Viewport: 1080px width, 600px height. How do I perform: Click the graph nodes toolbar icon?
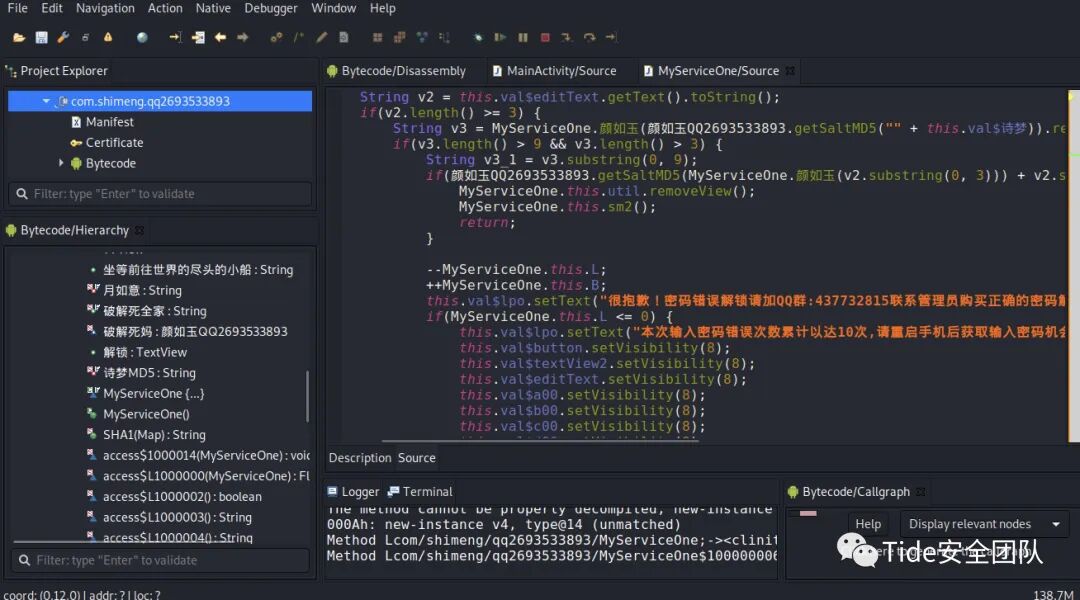tap(422, 37)
